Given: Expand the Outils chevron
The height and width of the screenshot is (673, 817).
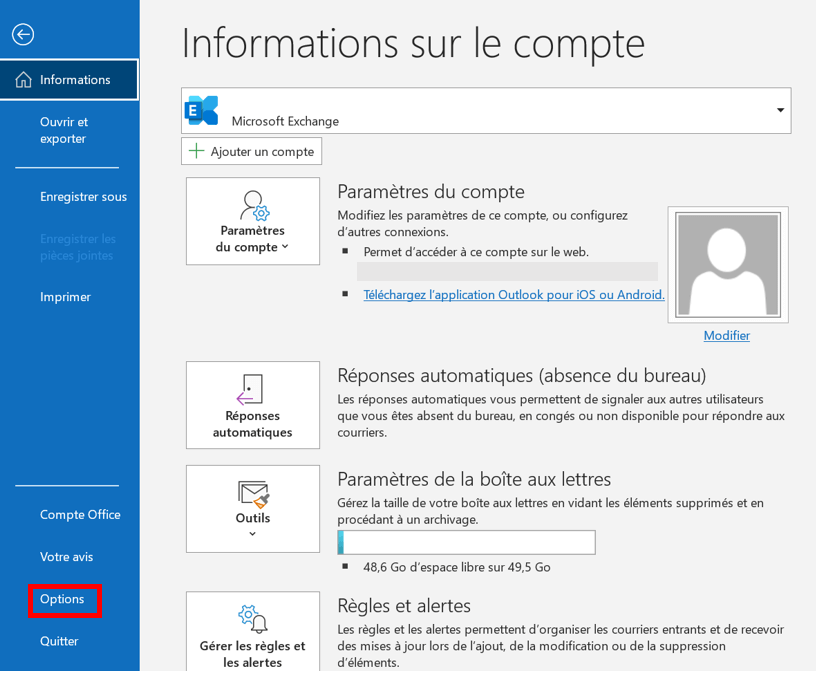Looking at the screenshot, I should pyautogui.click(x=253, y=533).
